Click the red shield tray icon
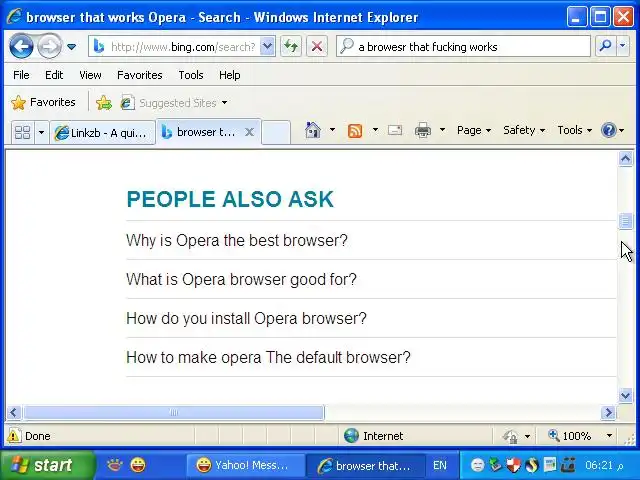Screen dimensions: 640x480 click(514, 465)
